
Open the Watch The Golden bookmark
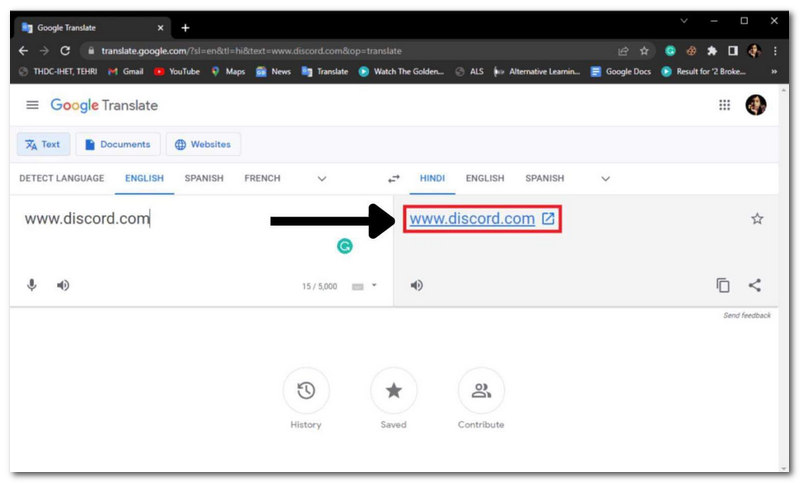[x=402, y=71]
